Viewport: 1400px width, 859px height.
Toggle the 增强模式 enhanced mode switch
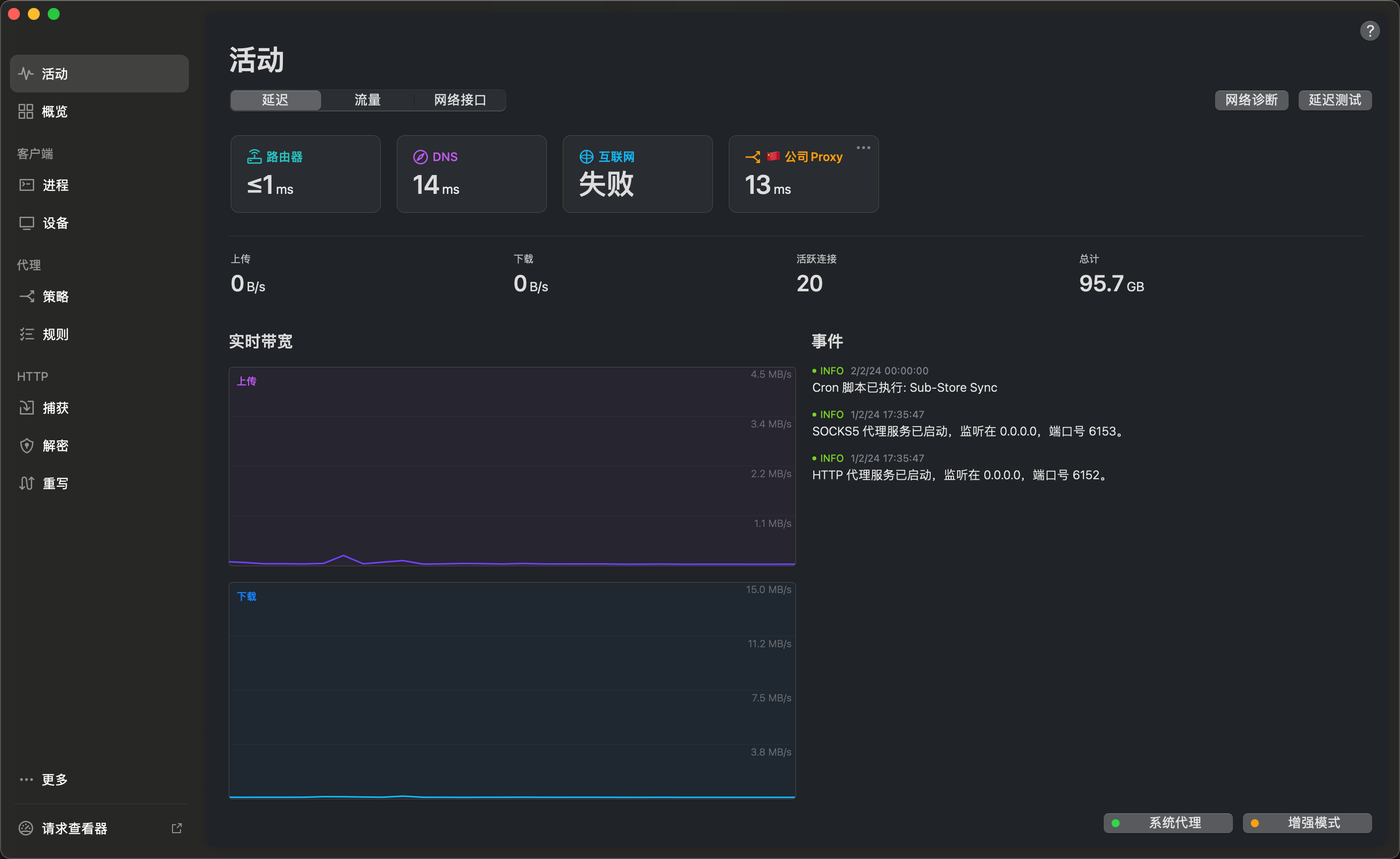coord(1307,822)
